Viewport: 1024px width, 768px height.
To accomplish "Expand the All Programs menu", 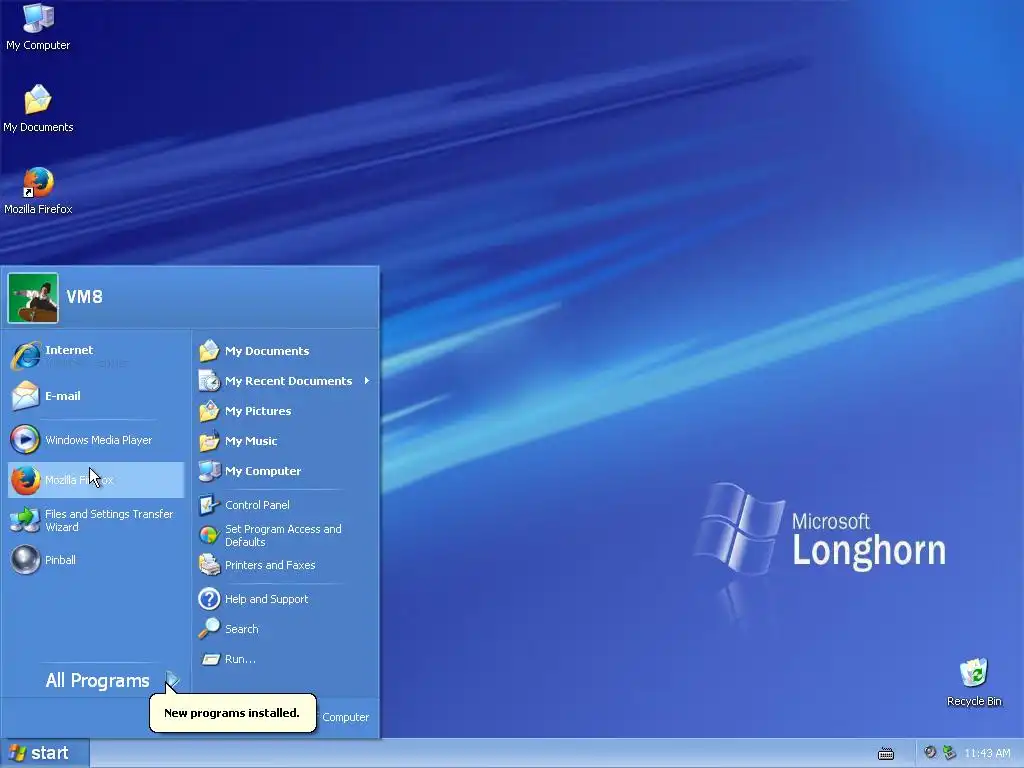I will pos(96,680).
